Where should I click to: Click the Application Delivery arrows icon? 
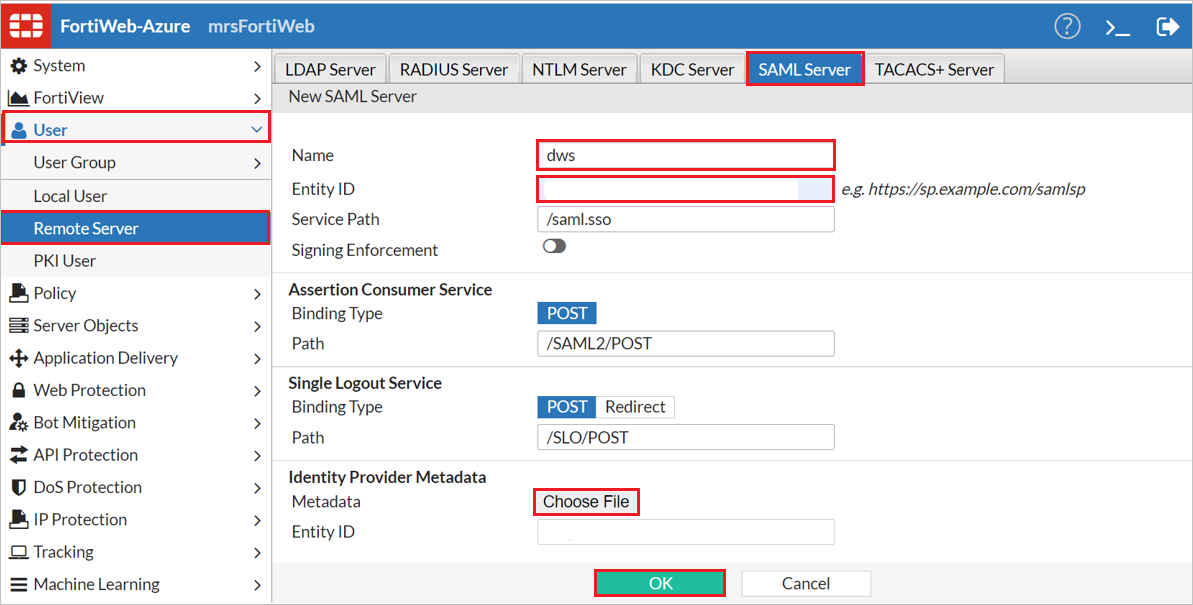pyautogui.click(x=18, y=358)
